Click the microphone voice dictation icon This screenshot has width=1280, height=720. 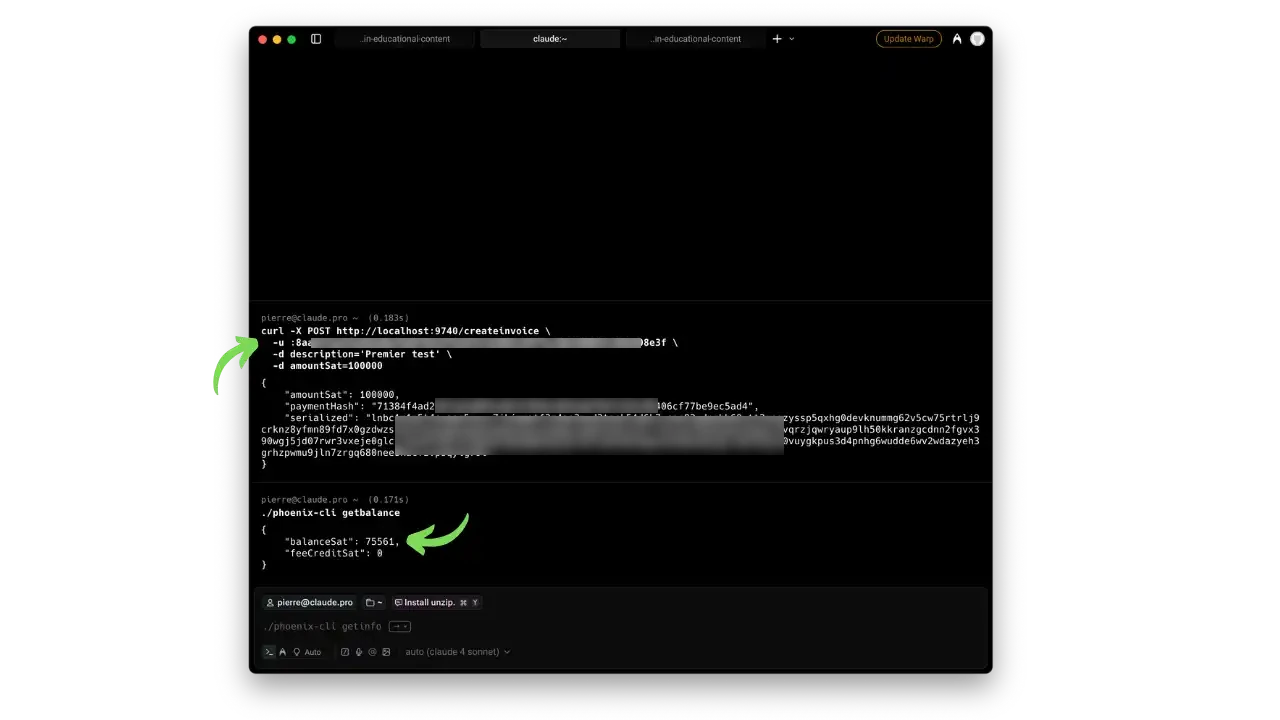[x=358, y=651]
